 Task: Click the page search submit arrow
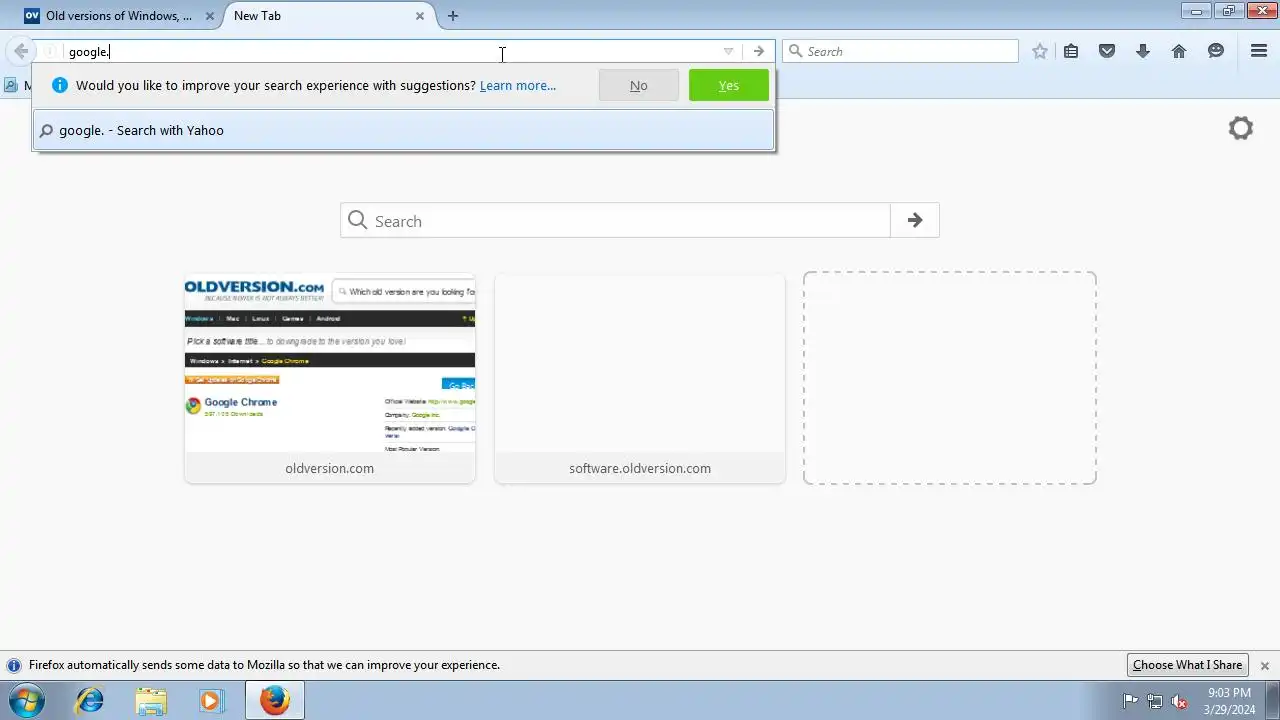(915, 221)
